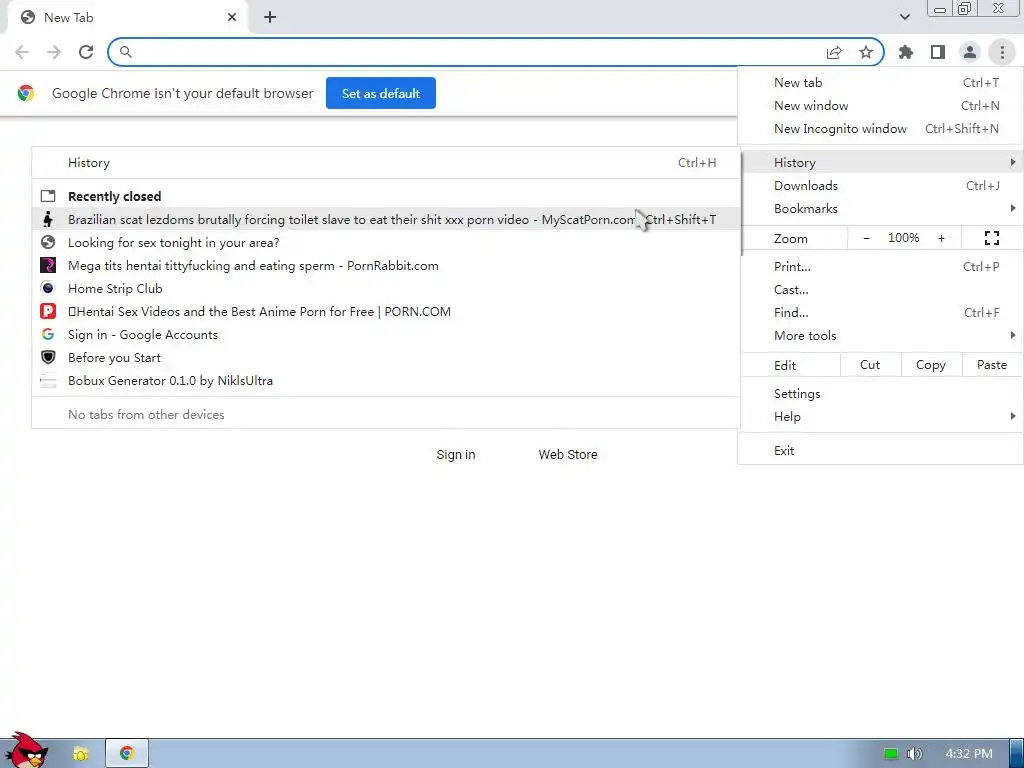Choose Cast from the menu
This screenshot has height=768, width=1024.
tap(880, 289)
